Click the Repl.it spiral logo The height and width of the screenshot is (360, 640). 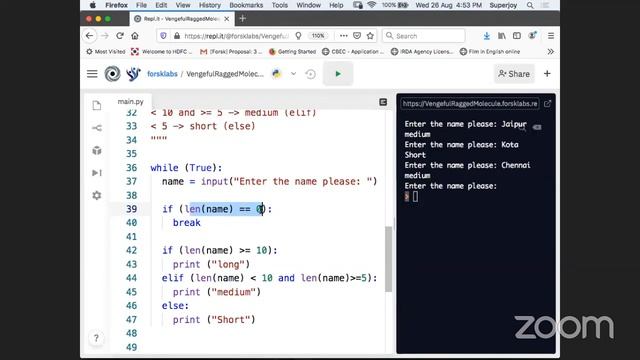tap(112, 74)
